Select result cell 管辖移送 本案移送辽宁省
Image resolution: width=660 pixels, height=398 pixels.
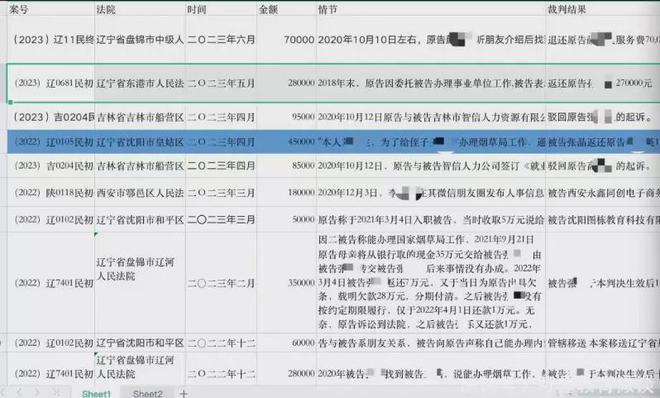coord(603,343)
